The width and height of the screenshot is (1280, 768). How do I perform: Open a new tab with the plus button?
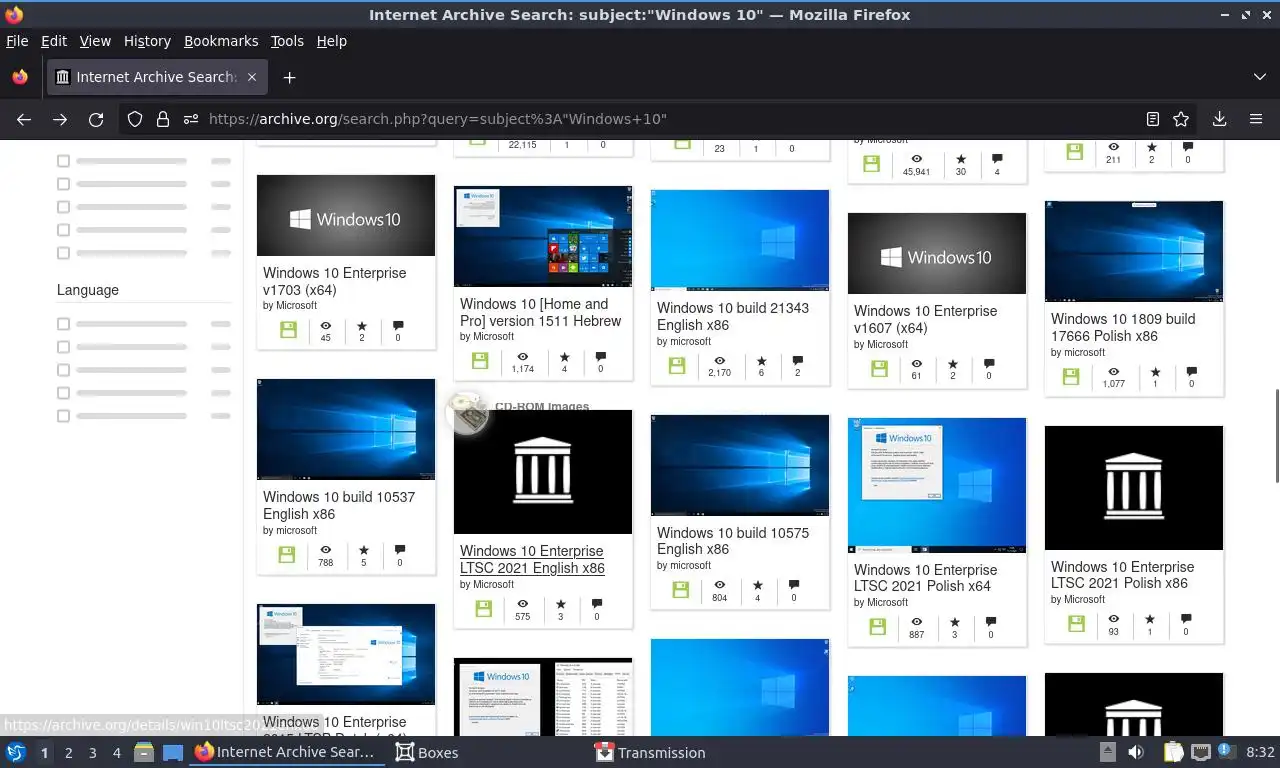(x=289, y=77)
